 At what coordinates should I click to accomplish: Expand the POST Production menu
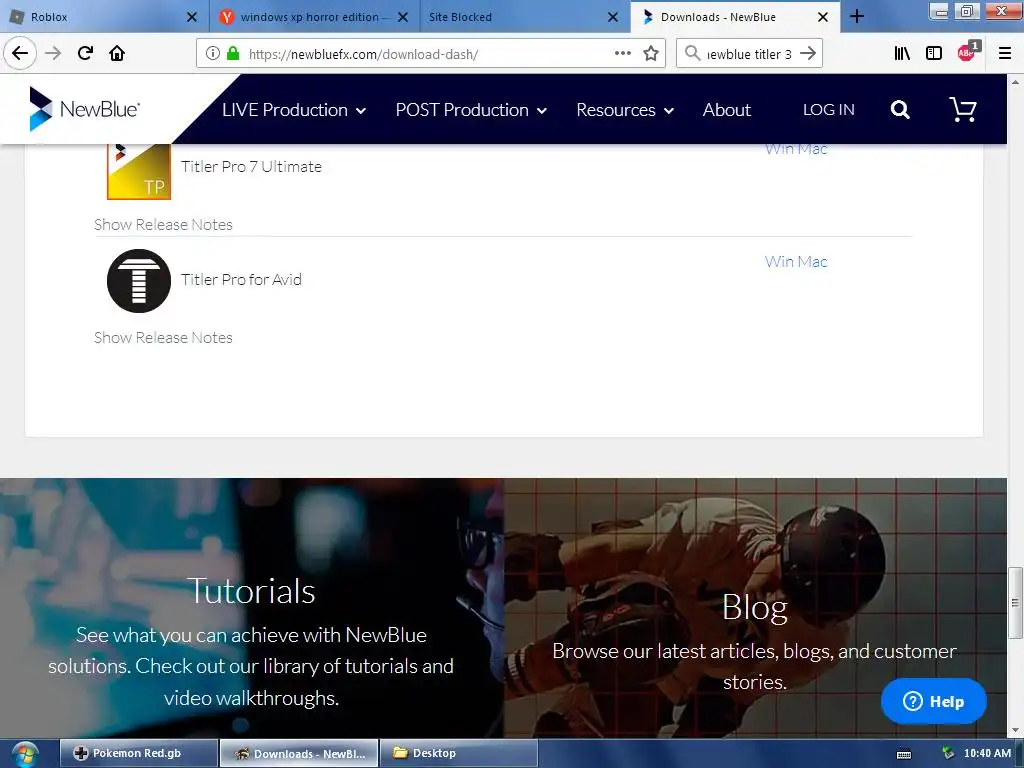pos(471,110)
